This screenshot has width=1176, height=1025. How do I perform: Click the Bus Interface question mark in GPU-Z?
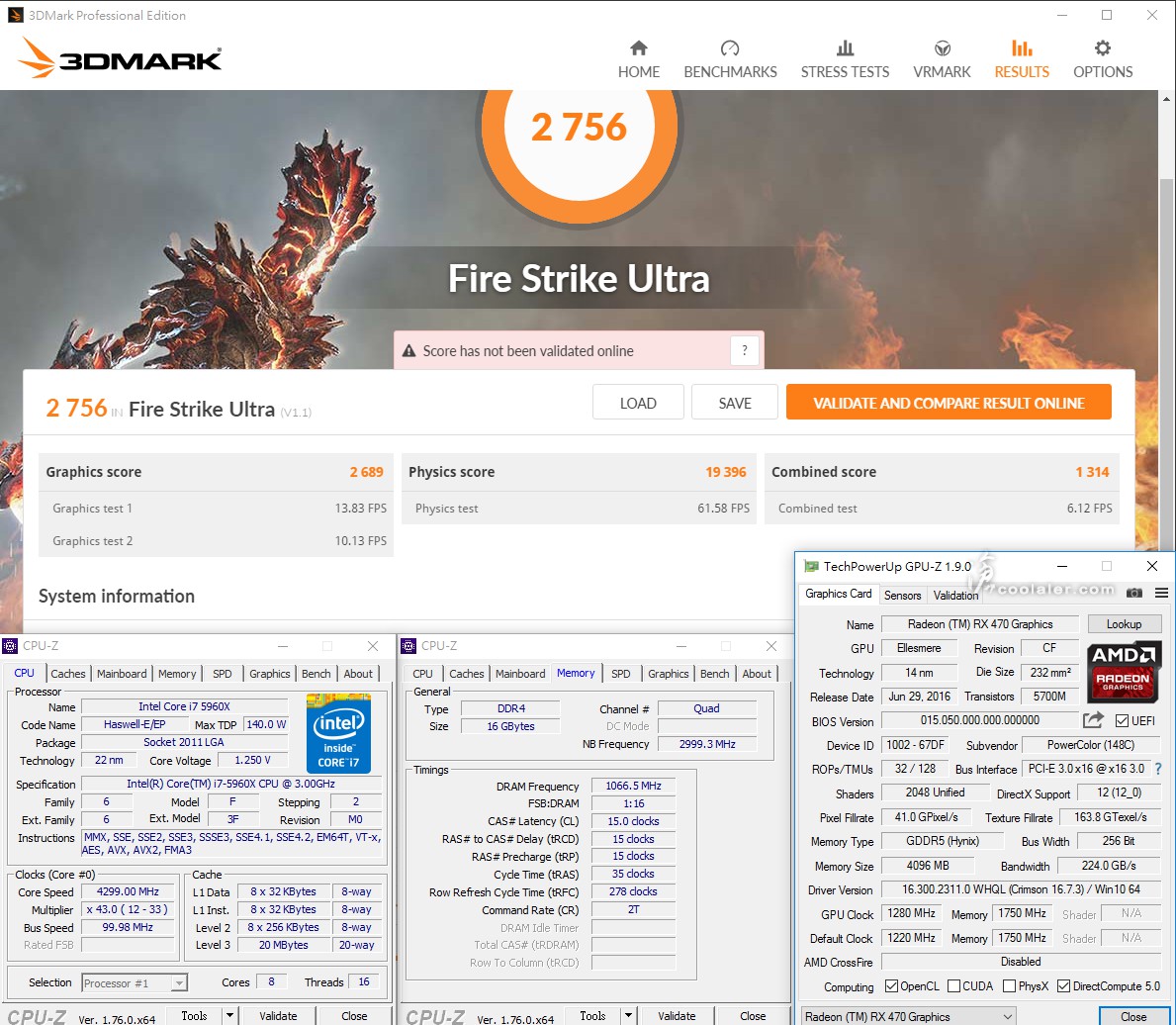tap(1159, 769)
